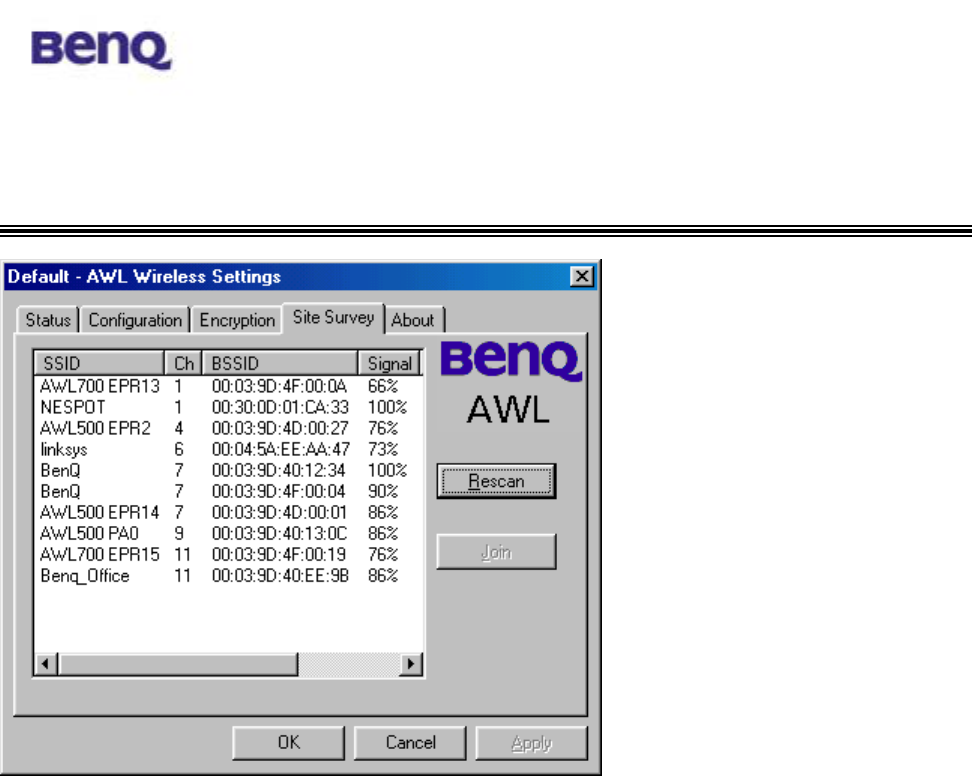Image resolution: width=972 pixels, height=776 pixels.
Task: Click BSSID 00:04:5A:EE:AA:47
Action: point(281,449)
